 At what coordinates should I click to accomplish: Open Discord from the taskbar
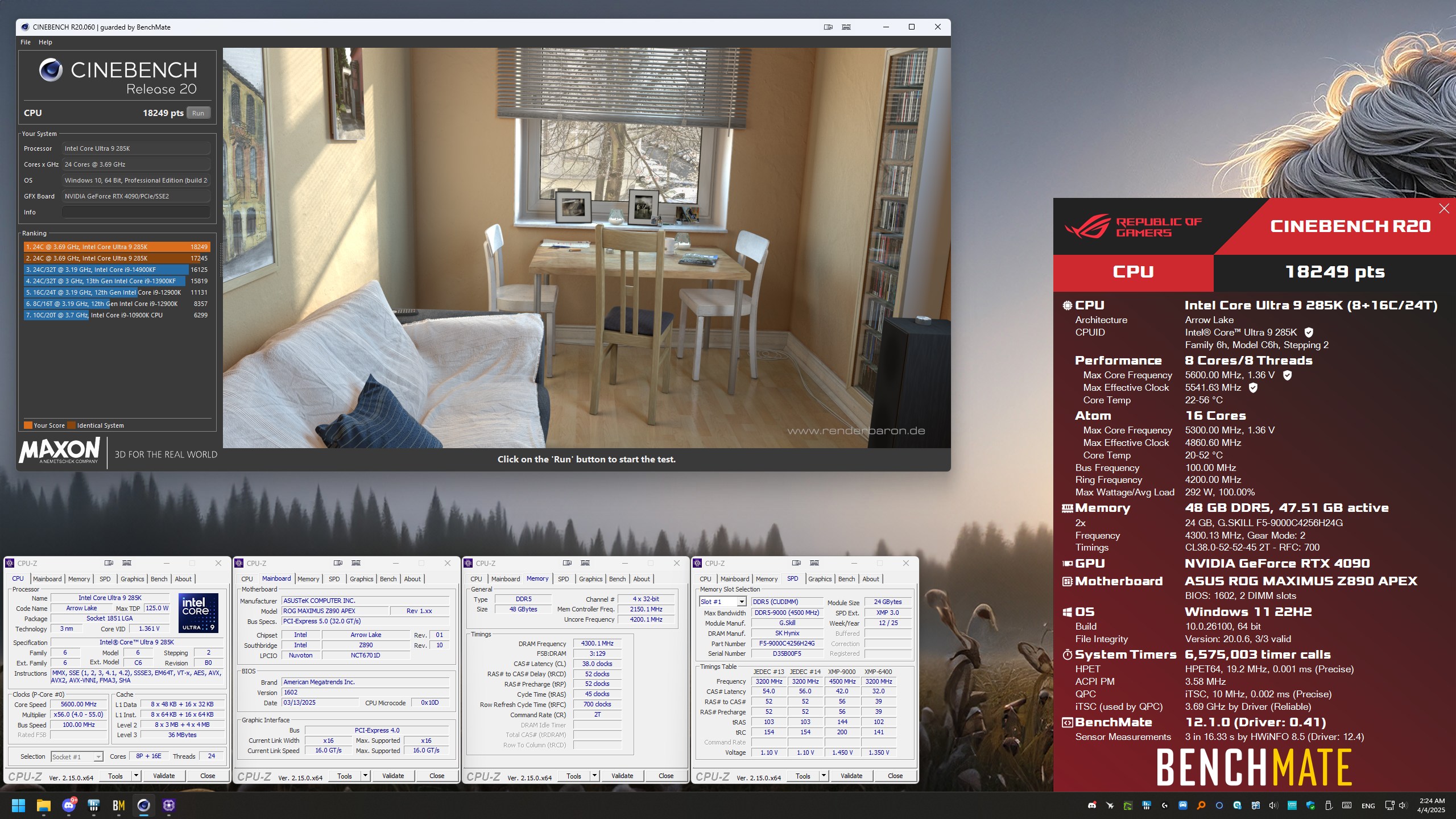[x=69, y=805]
